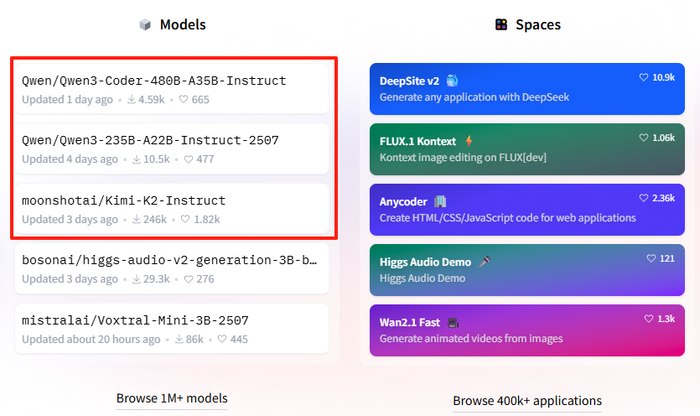This screenshot has width=700, height=416.
Task: Follow the Browse 1M+ models link
Action: pyautogui.click(x=171, y=398)
